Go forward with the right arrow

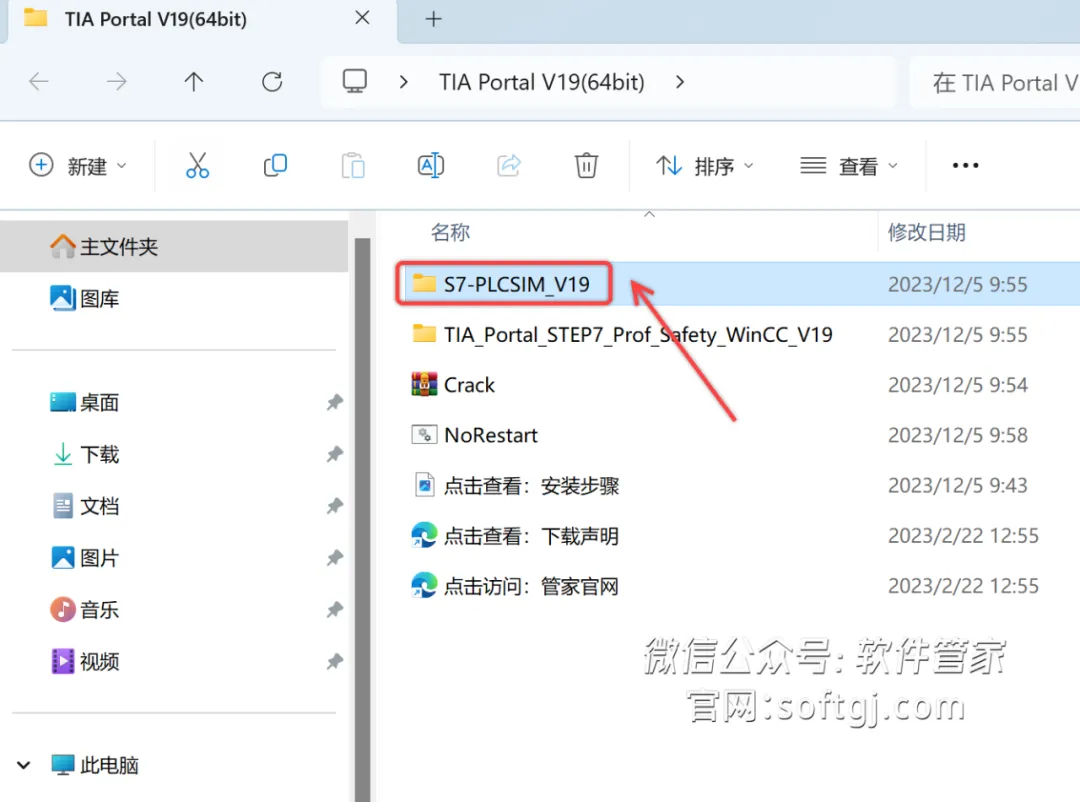(116, 82)
